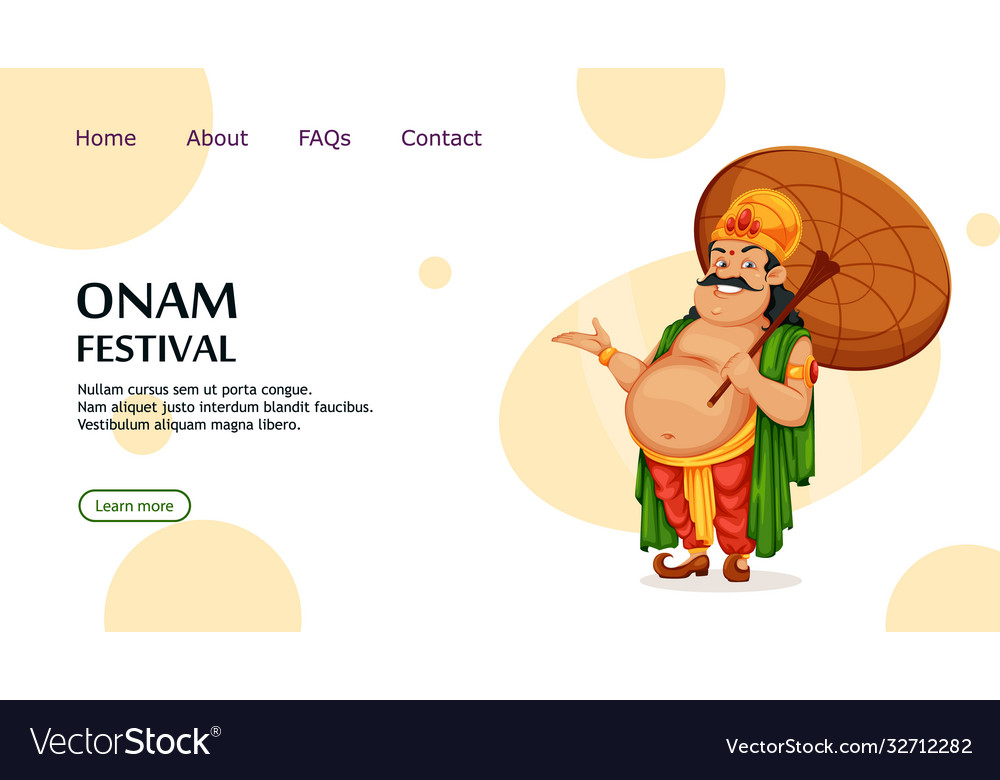The width and height of the screenshot is (1000, 780).
Task: Click the gold armlet with red gem
Action: (804, 371)
